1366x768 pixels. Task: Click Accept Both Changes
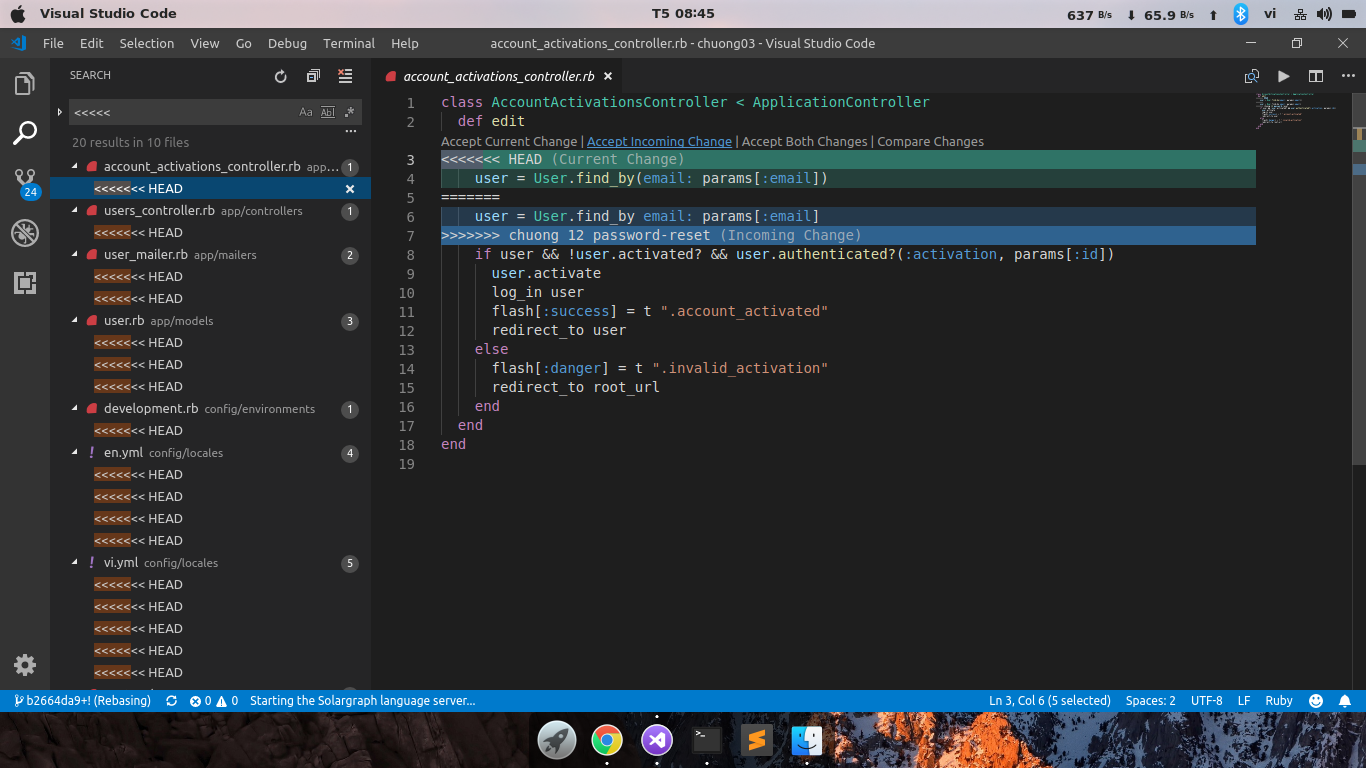point(804,142)
